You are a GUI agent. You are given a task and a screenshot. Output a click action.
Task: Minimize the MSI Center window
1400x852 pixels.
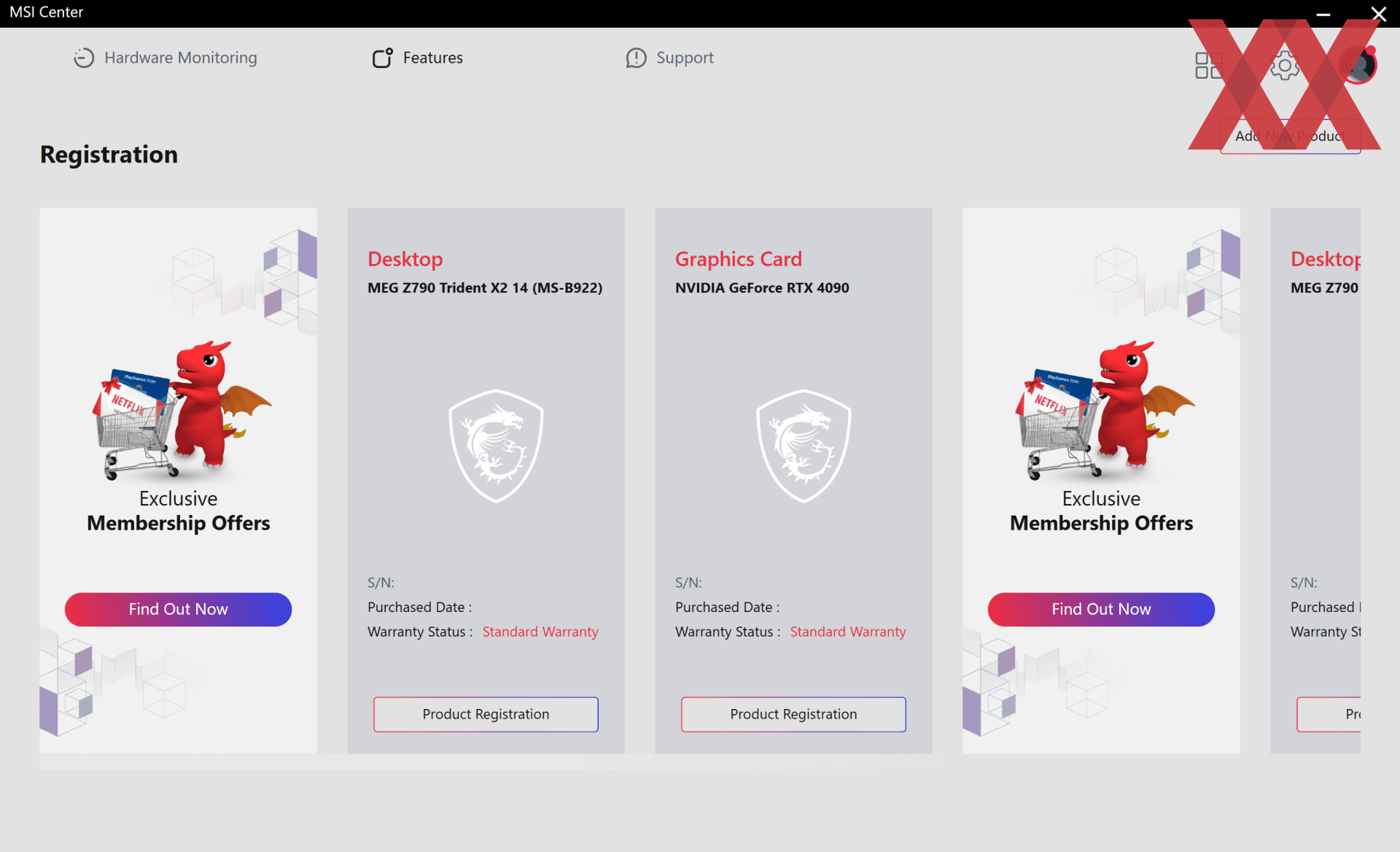tap(1323, 14)
